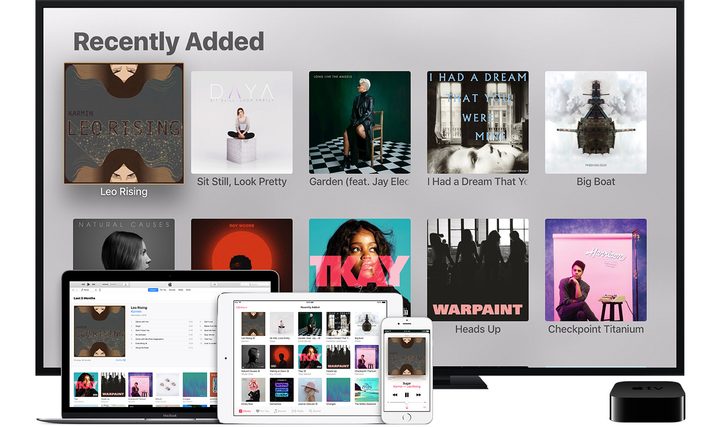720x427 pixels.
Task: Switch to Store tab in MacBook iTunes
Action: pos(188,290)
